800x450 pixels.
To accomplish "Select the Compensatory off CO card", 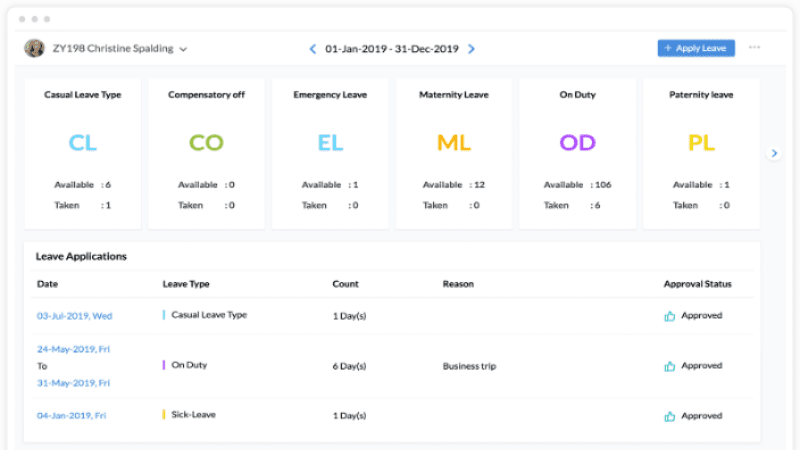I will [206, 153].
